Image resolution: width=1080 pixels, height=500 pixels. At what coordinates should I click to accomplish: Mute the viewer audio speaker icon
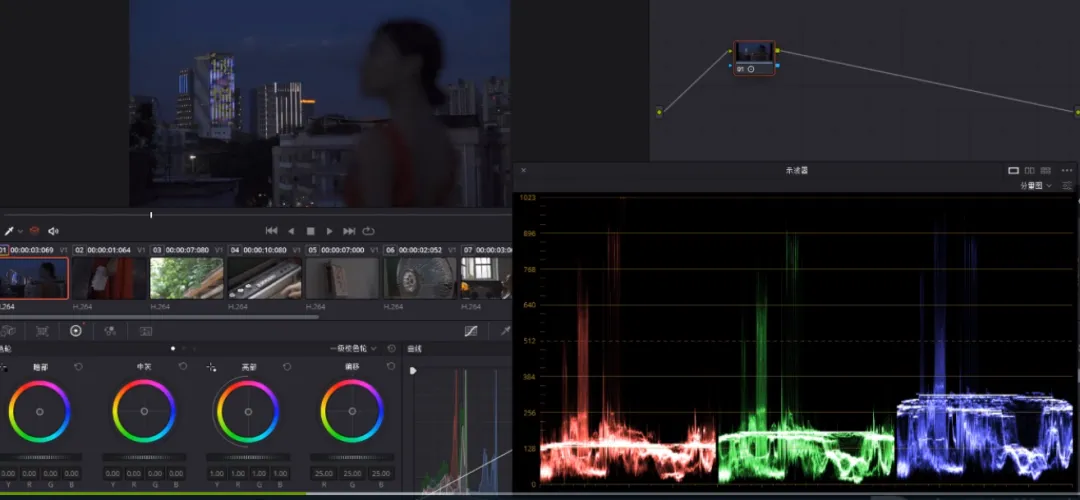coord(53,231)
